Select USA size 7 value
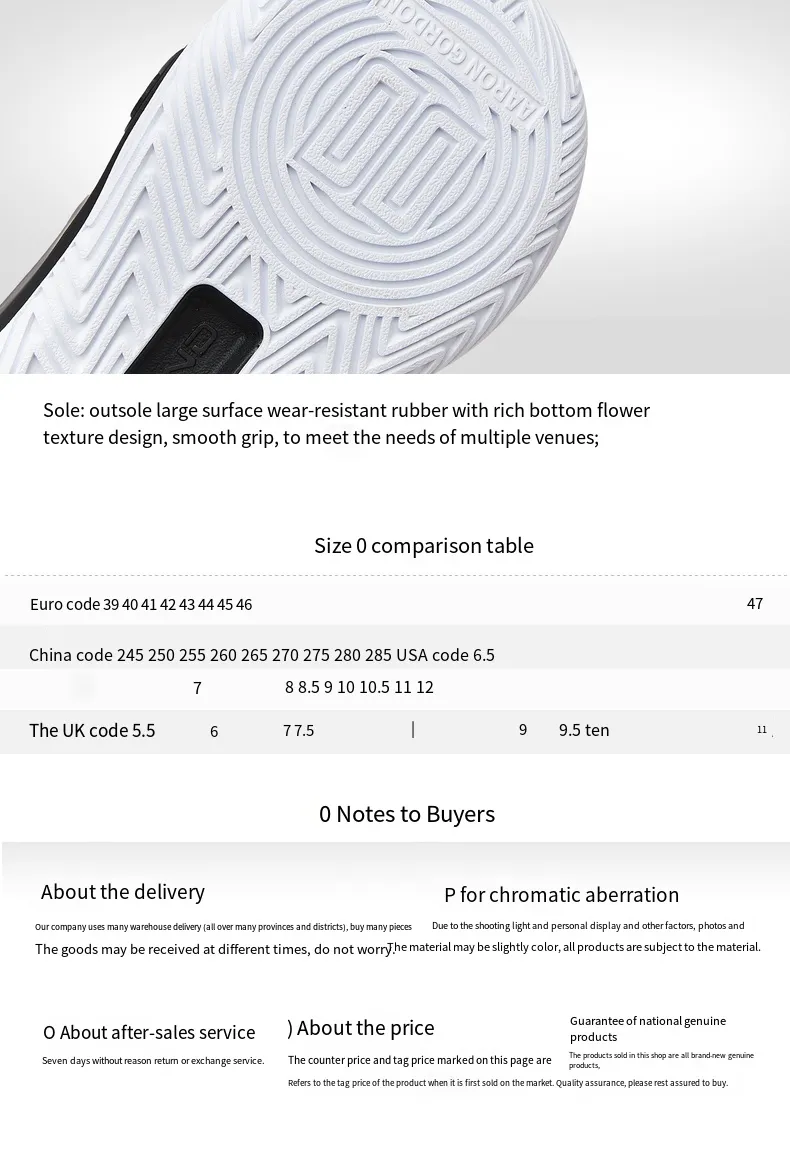The width and height of the screenshot is (790, 1164). pyautogui.click(x=198, y=688)
